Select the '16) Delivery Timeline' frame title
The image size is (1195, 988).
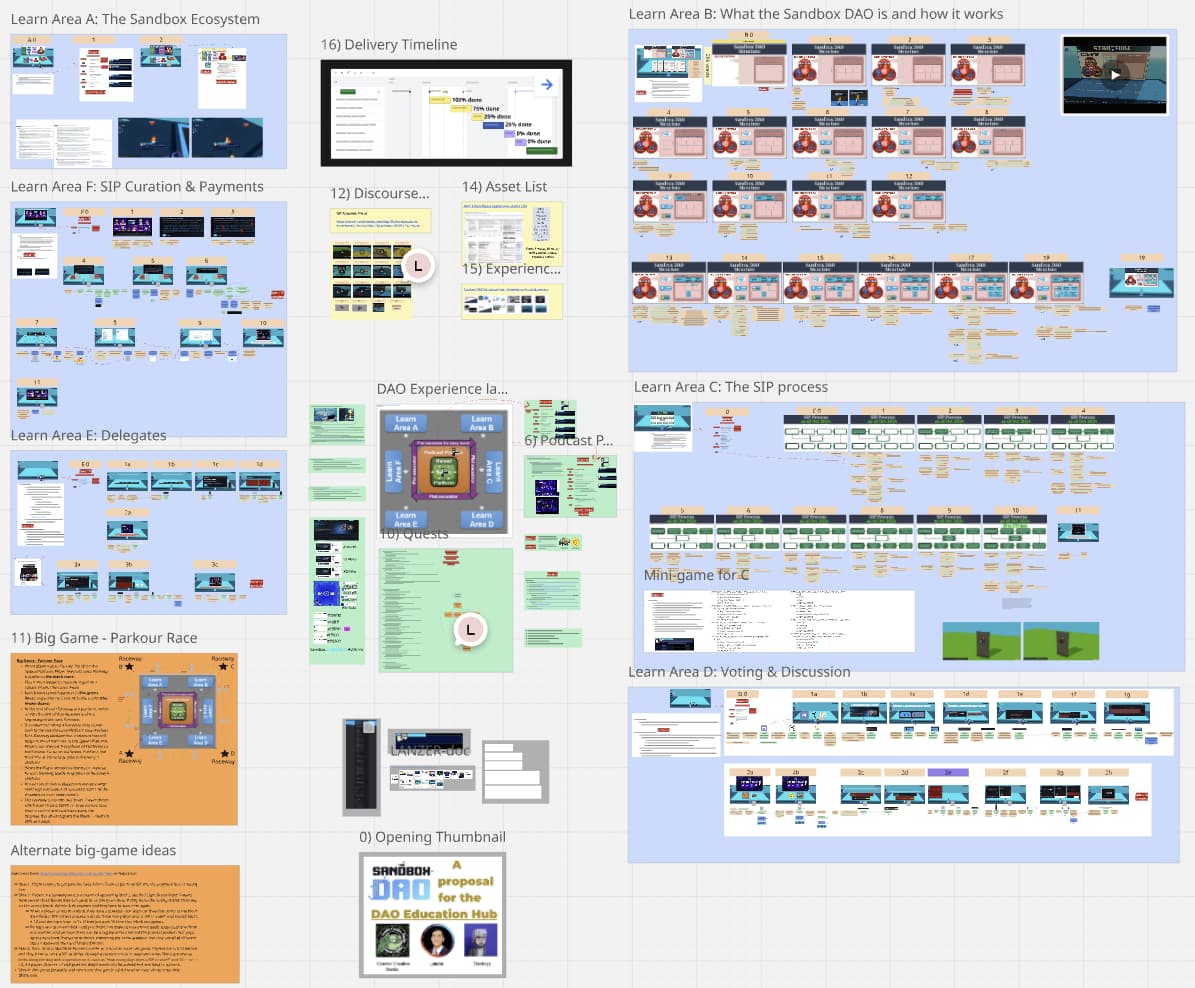(x=389, y=45)
